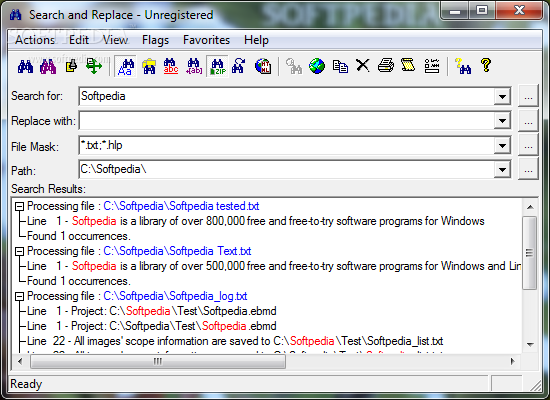Click the vertical scrollbar thumb in results

(x=530, y=253)
